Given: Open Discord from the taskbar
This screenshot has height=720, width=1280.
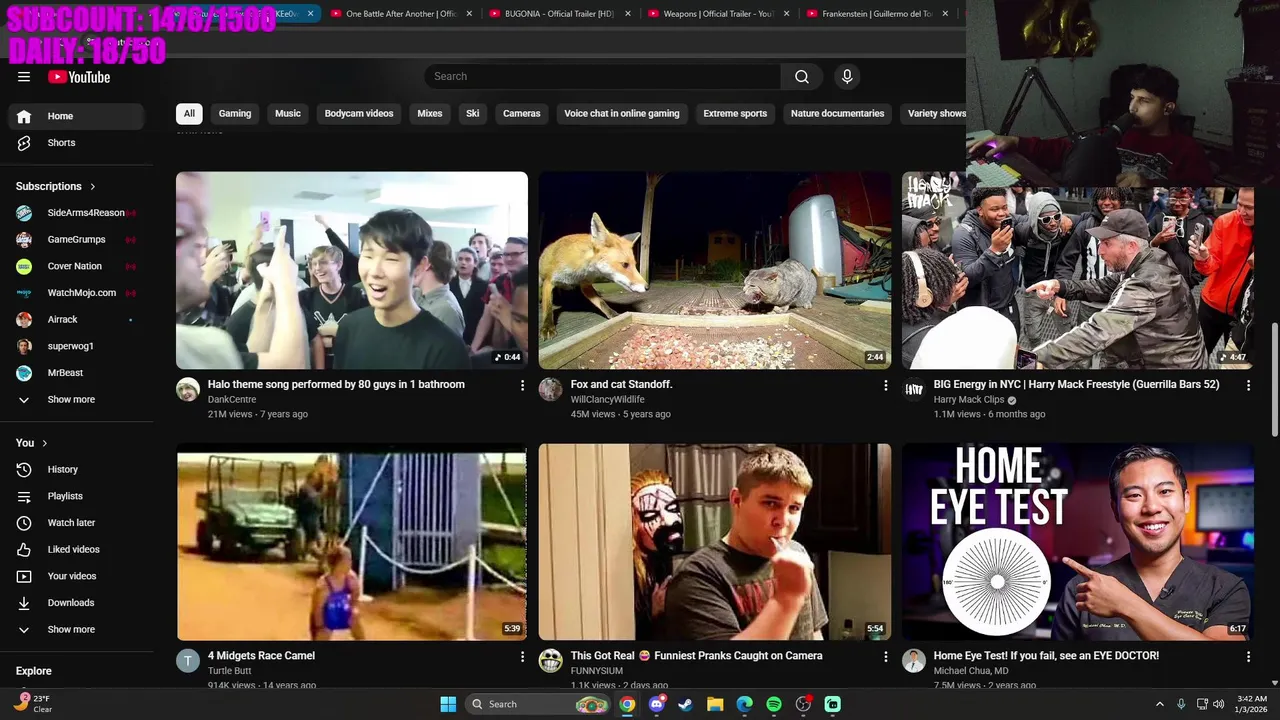Looking at the screenshot, I should pyautogui.click(x=656, y=704).
